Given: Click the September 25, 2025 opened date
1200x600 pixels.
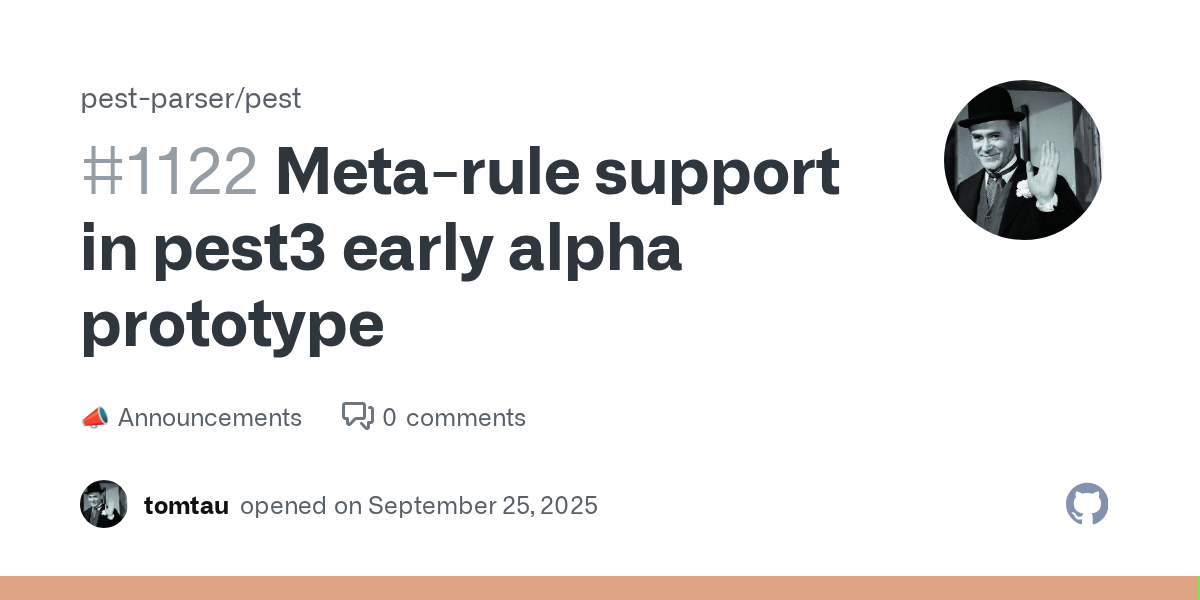Looking at the screenshot, I should [x=482, y=506].
